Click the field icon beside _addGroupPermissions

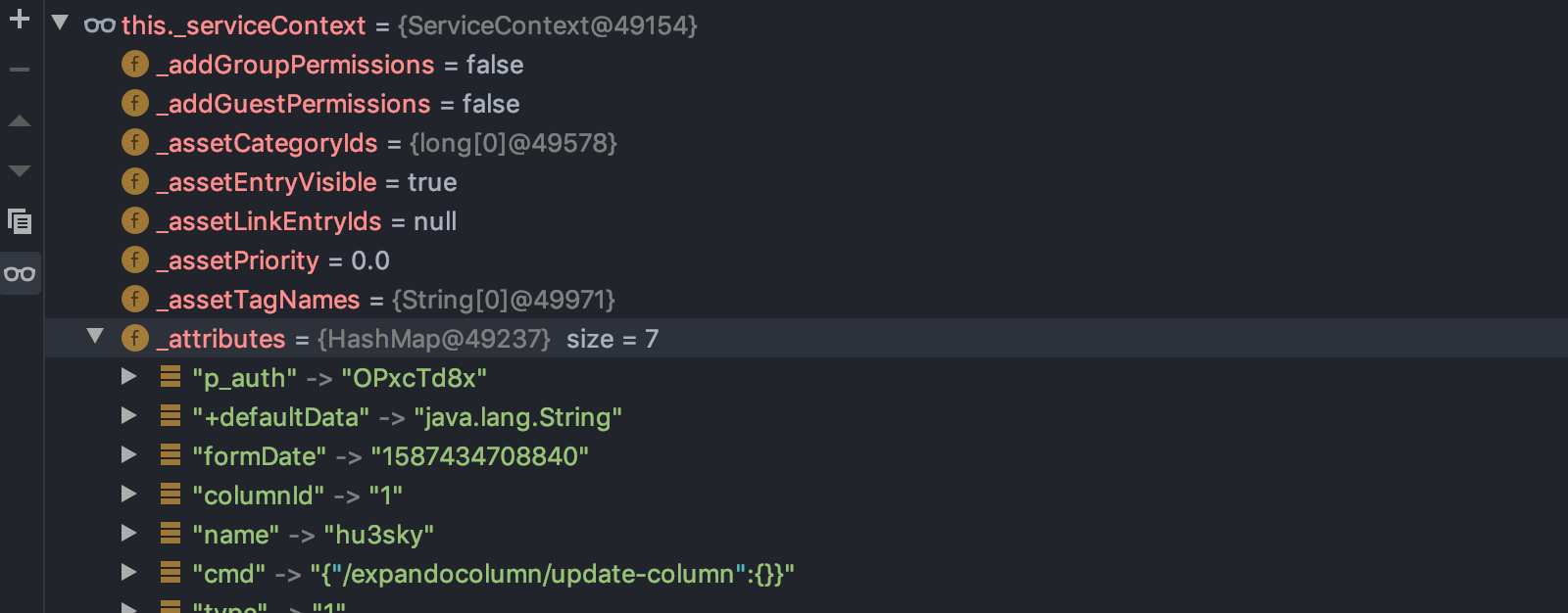tap(134, 65)
